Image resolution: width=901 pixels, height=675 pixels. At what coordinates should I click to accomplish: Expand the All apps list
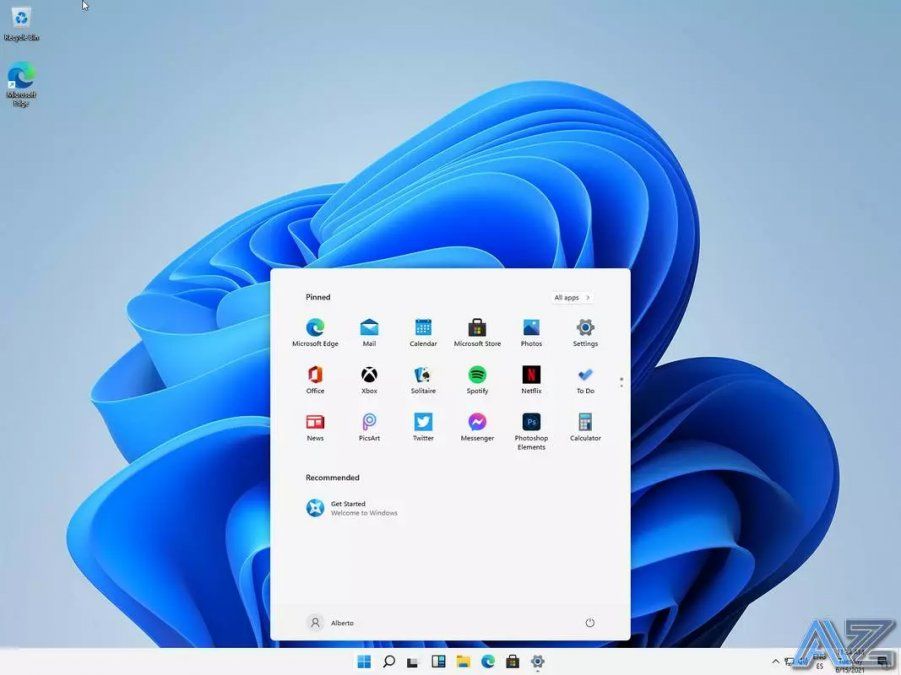point(572,297)
